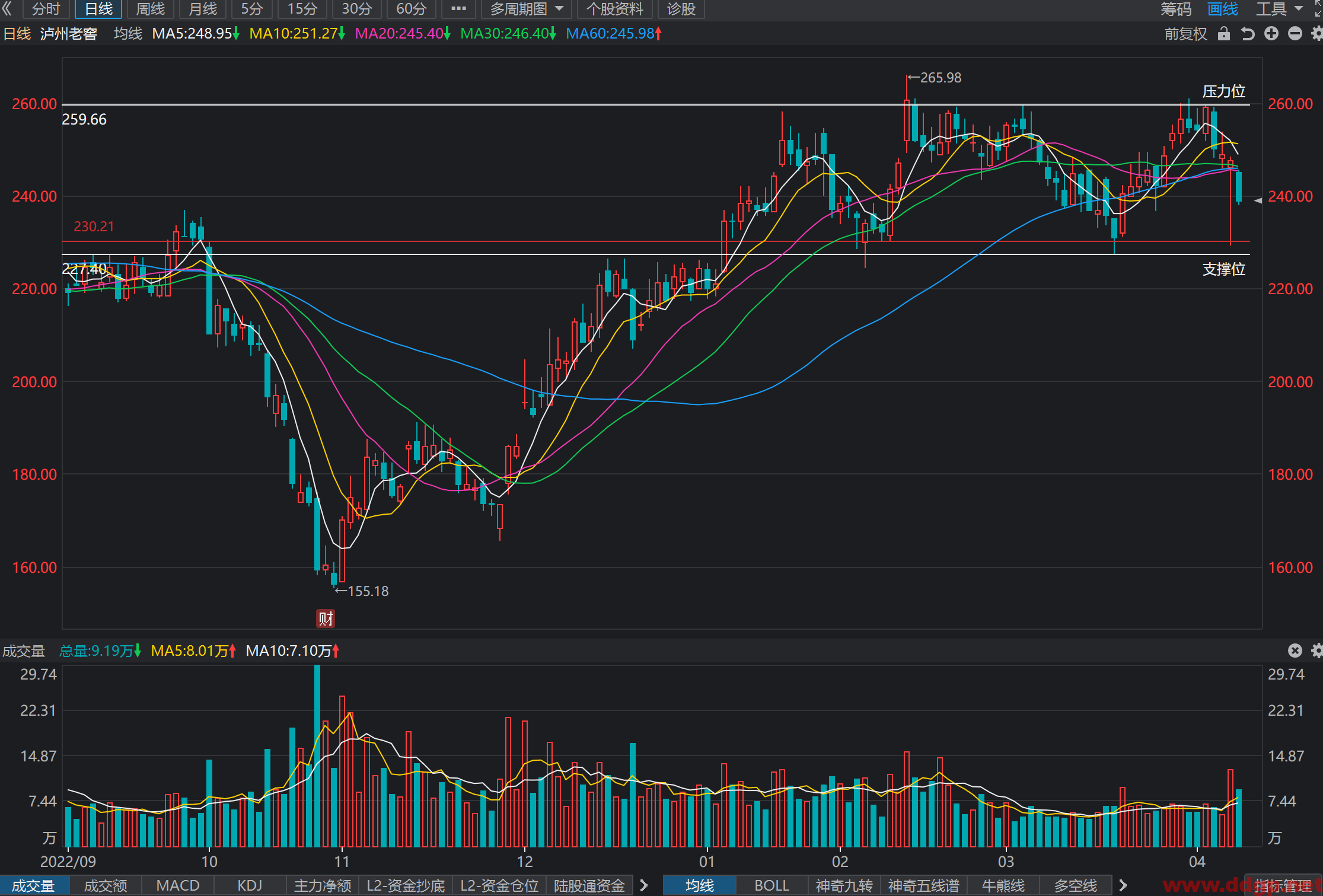This screenshot has width=1323, height=896.
Task: Zoom out chart with the minus icon
Action: pos(1295,34)
